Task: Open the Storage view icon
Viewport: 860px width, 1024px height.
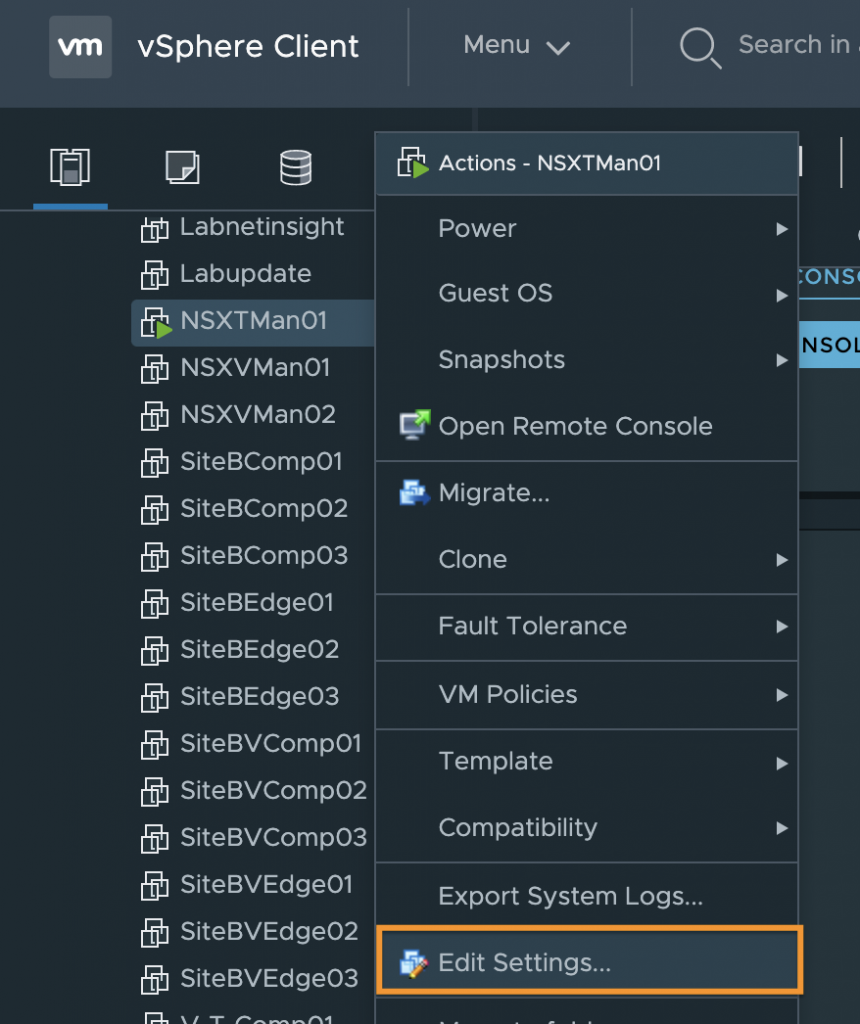Action: coord(295,167)
